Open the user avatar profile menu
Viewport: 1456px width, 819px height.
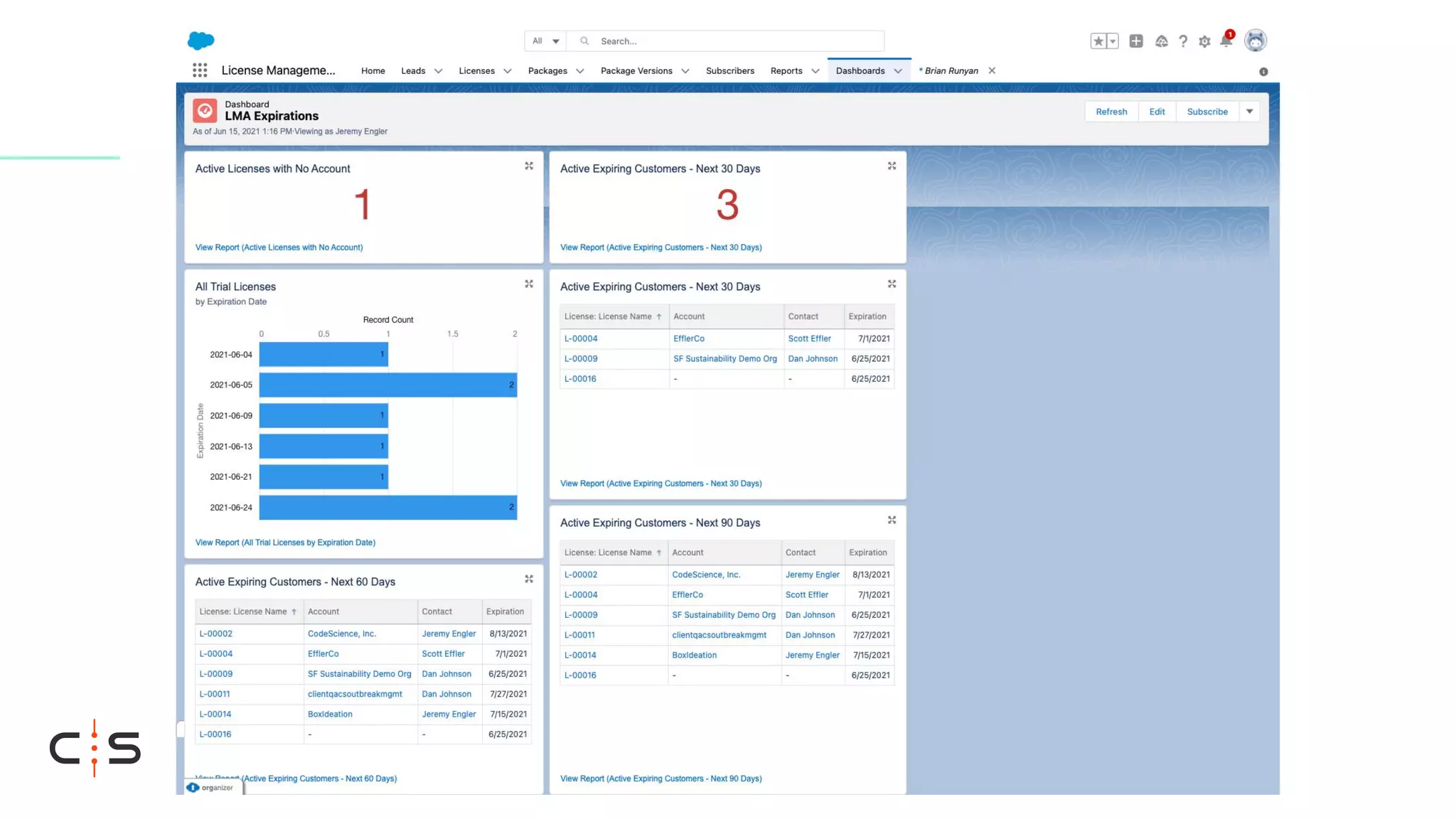pyautogui.click(x=1255, y=41)
